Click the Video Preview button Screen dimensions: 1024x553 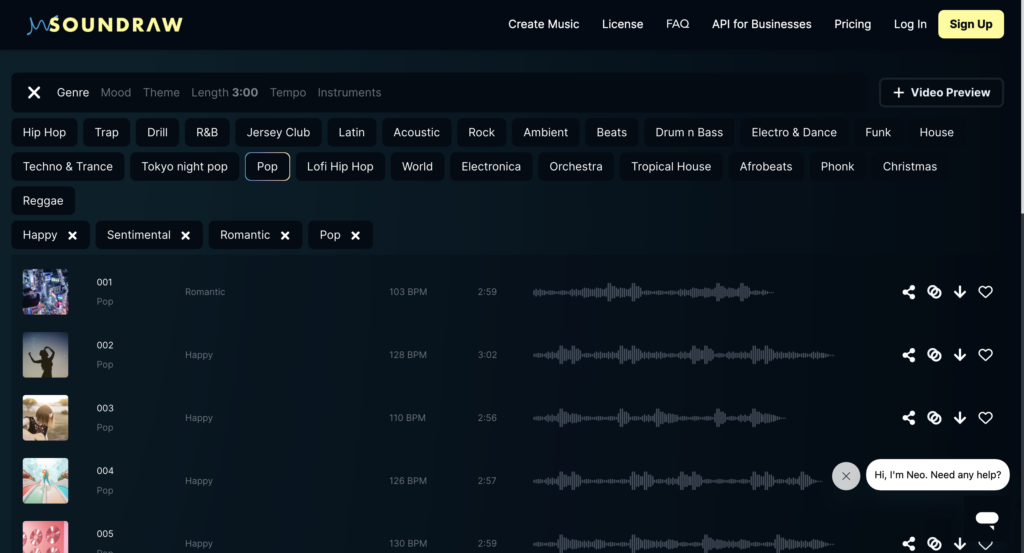940,92
